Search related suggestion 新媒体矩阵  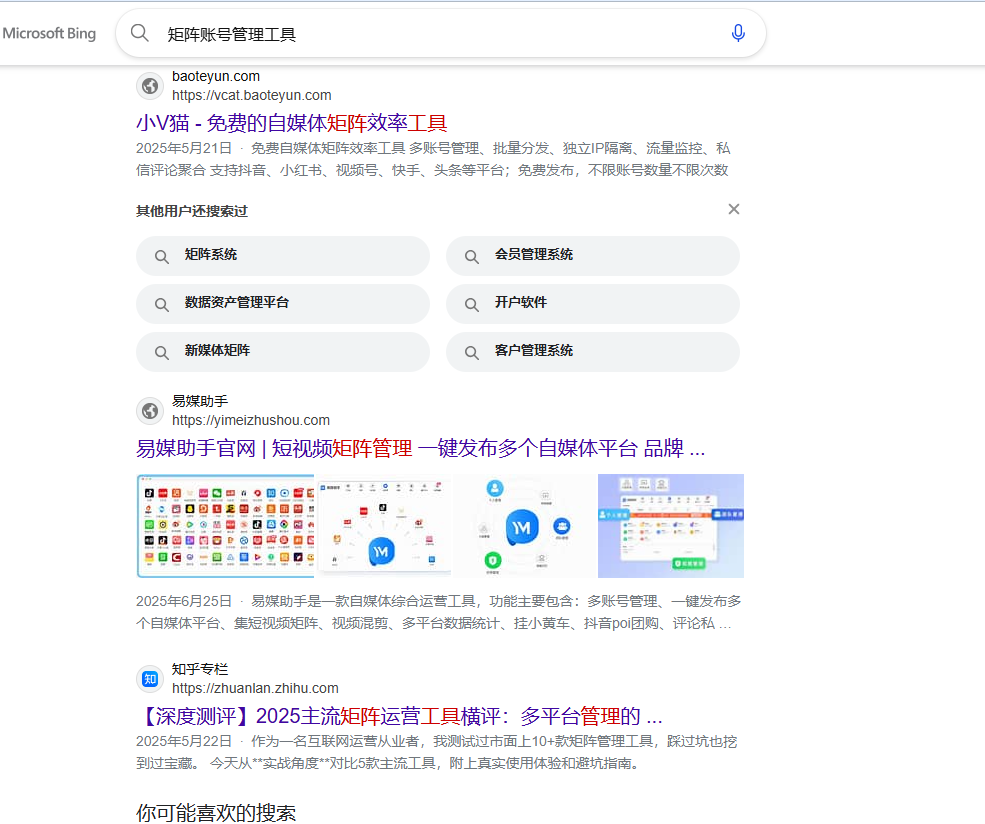(x=283, y=352)
